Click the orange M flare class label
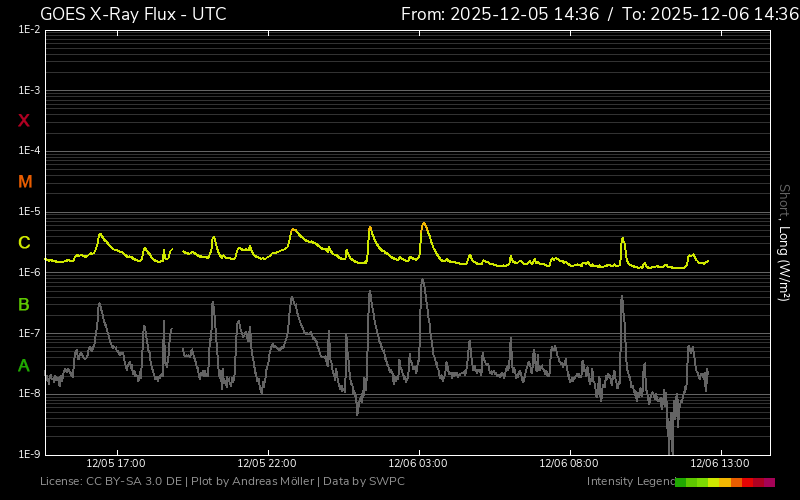 pos(25,182)
